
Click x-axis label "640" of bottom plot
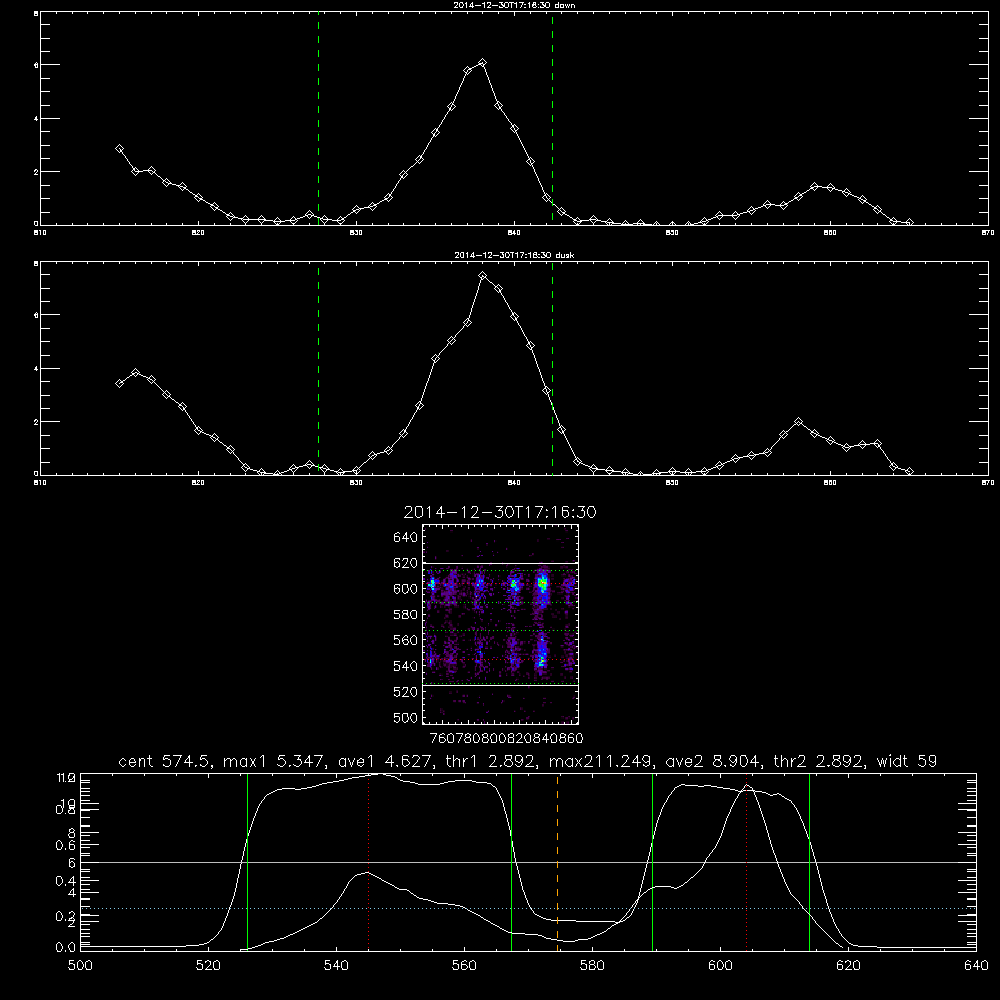coord(976,966)
